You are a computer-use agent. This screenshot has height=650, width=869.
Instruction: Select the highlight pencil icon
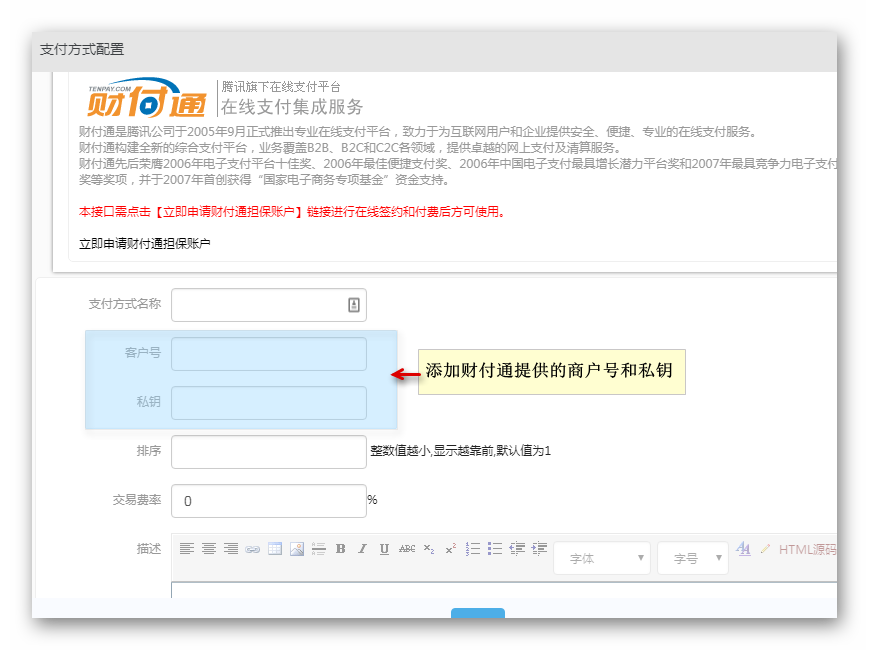(765, 549)
